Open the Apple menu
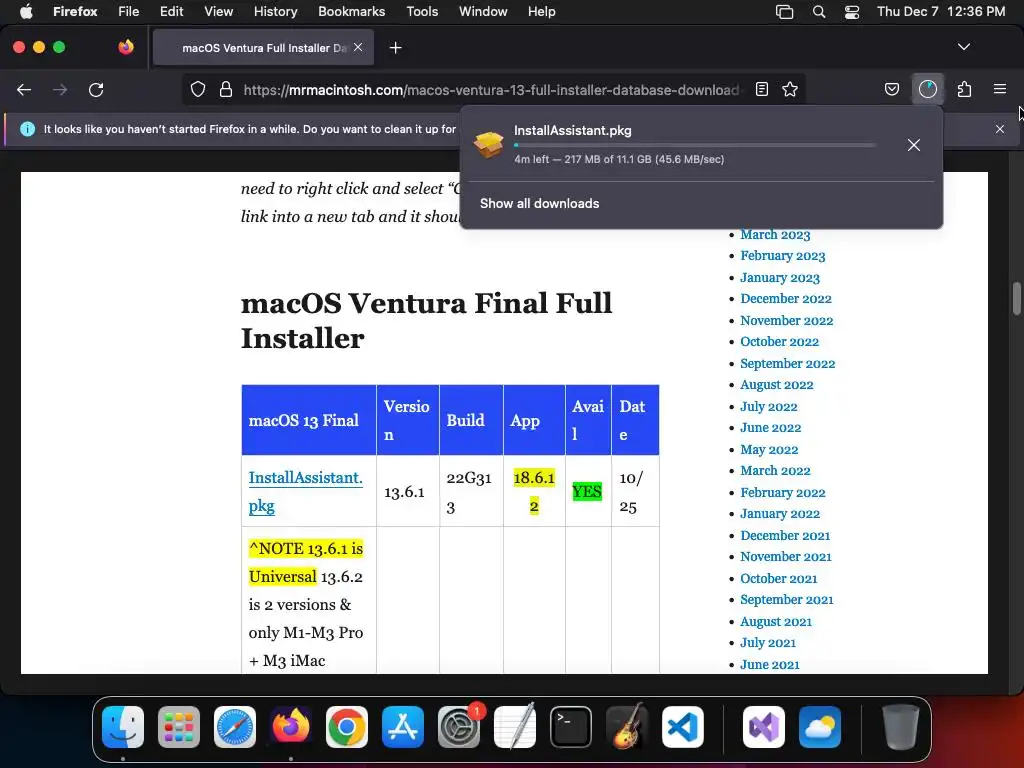This screenshot has height=768, width=1024. point(26,11)
